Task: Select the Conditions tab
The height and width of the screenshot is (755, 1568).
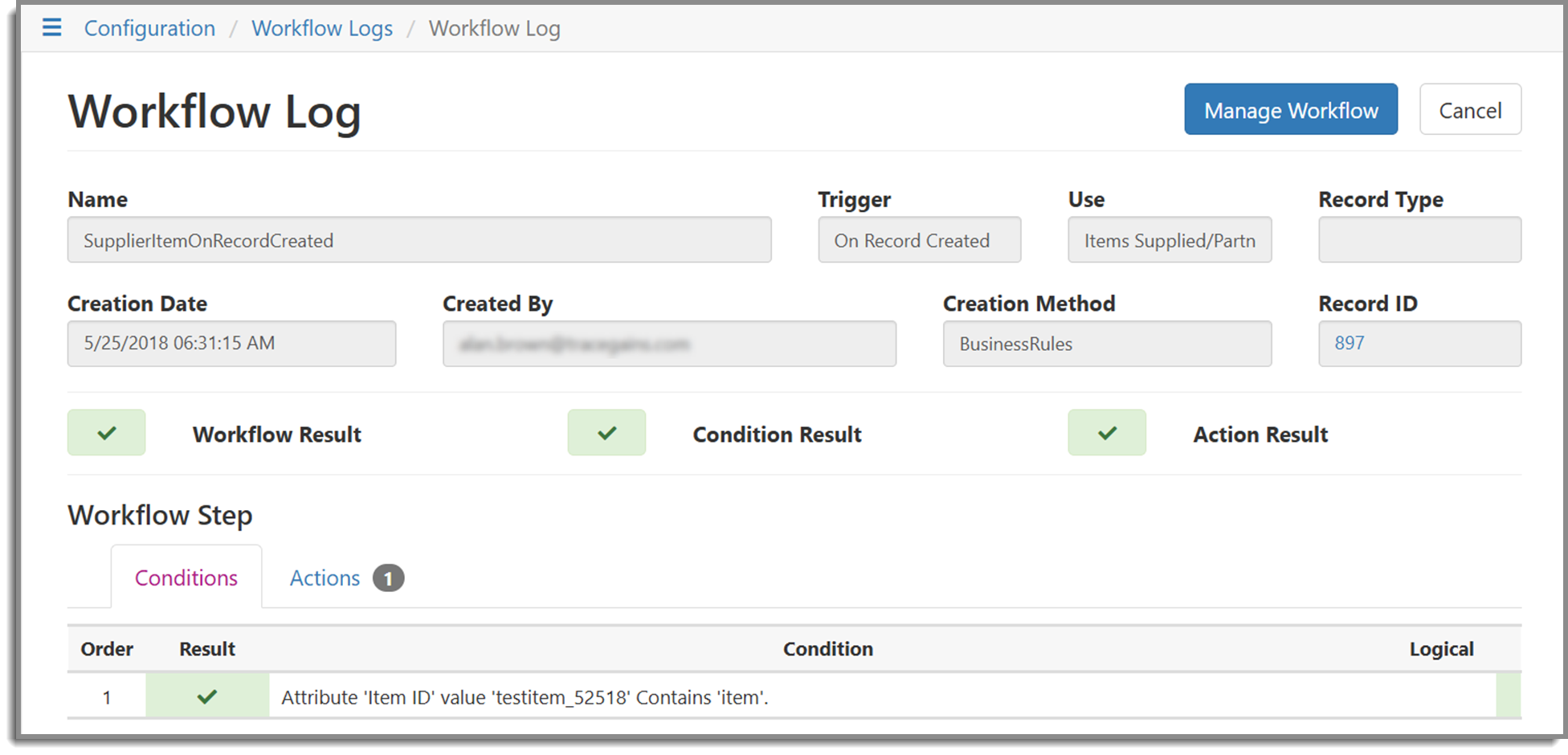Action: 186,577
